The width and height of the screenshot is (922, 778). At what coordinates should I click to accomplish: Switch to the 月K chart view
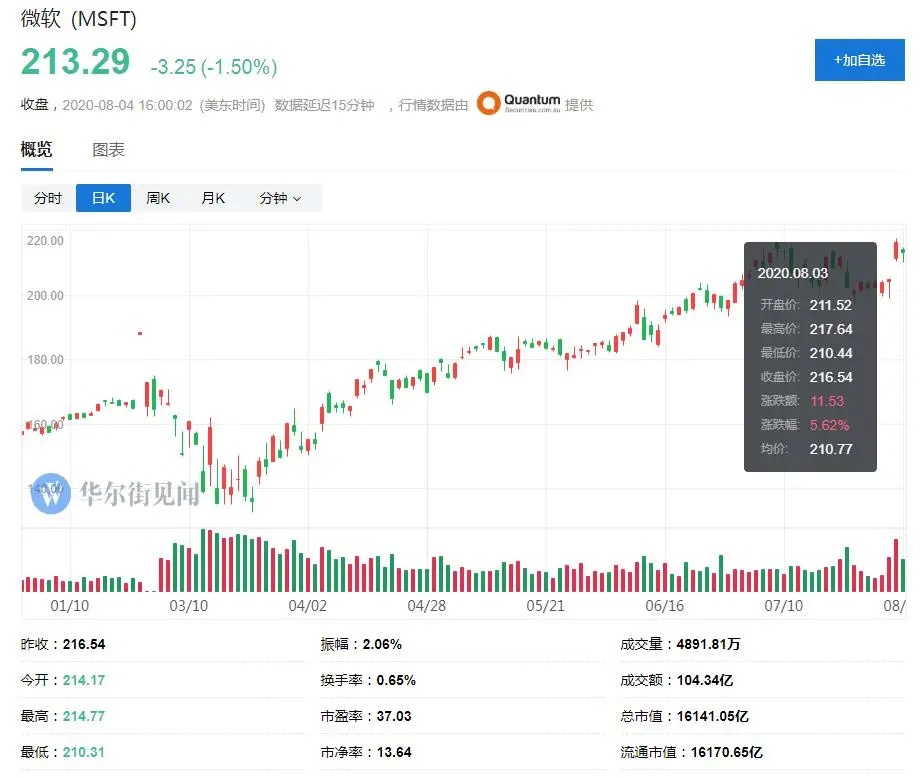pyautogui.click(x=213, y=198)
